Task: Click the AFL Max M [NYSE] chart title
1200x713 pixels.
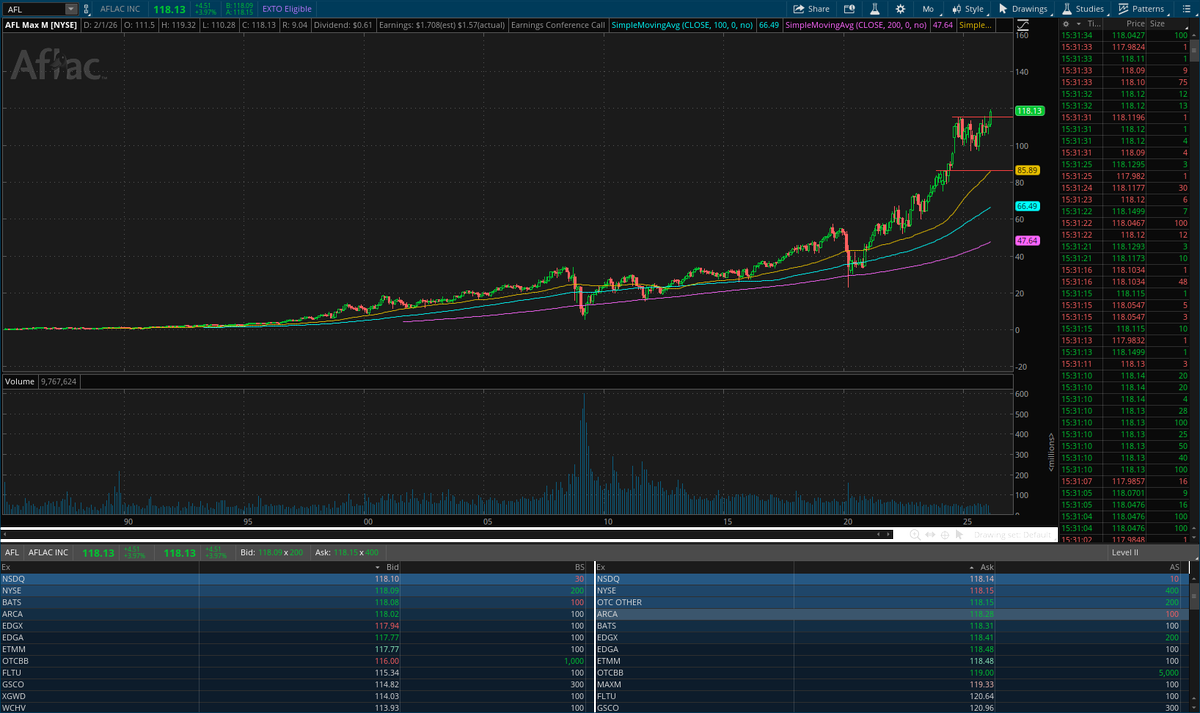Action: (39, 23)
